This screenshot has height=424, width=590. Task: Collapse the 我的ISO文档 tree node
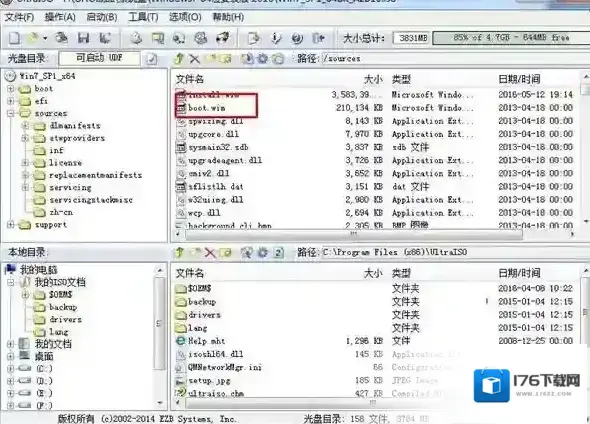click(11, 282)
